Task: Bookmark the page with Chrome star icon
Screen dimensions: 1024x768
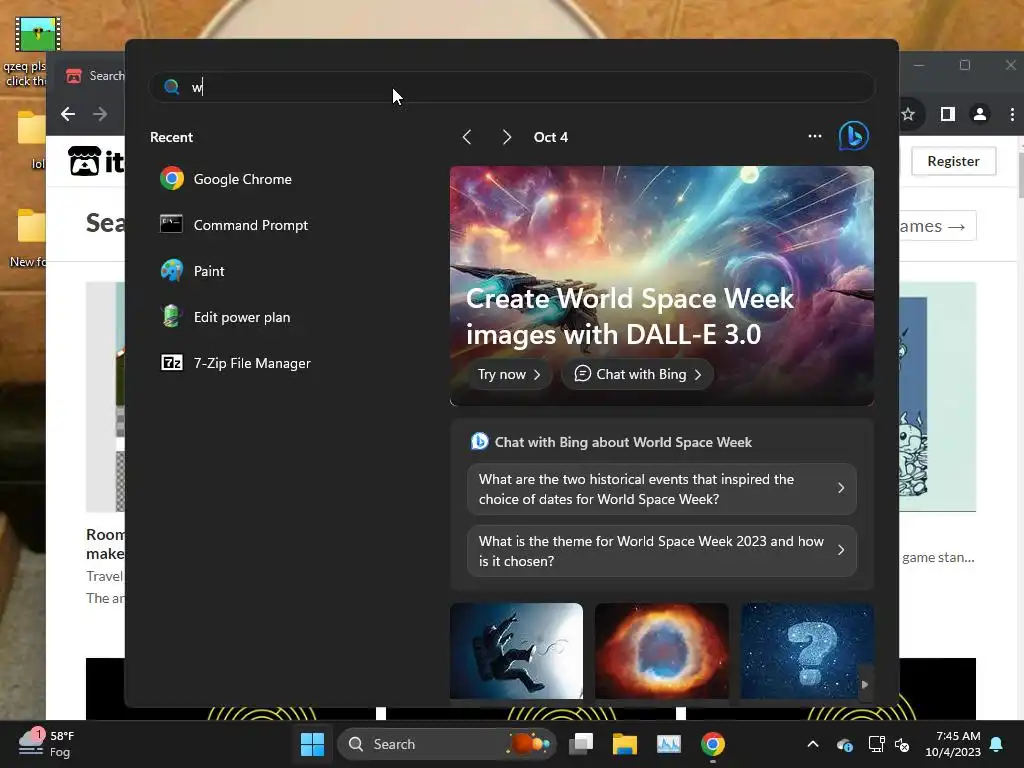Action: (908, 115)
